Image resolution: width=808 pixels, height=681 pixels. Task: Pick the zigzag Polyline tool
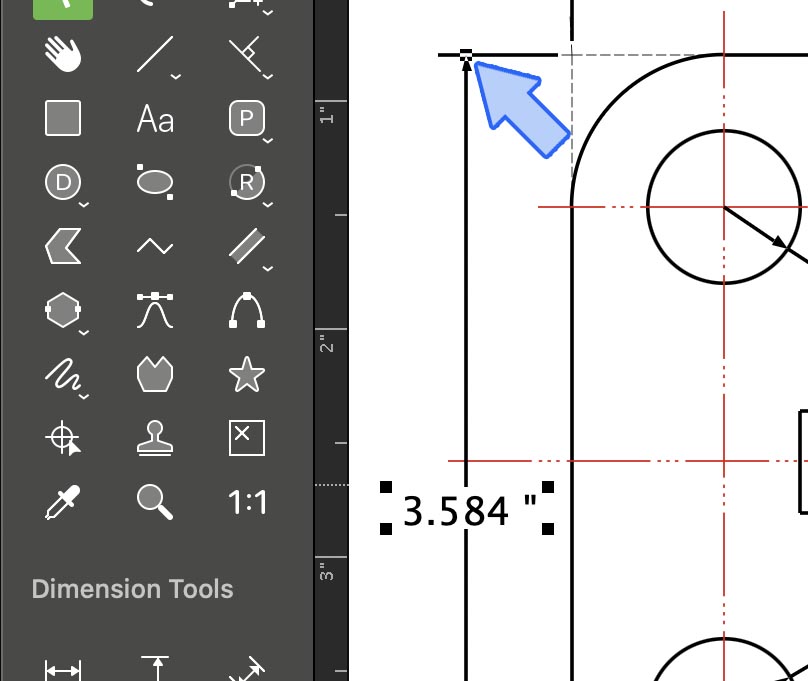coord(154,246)
